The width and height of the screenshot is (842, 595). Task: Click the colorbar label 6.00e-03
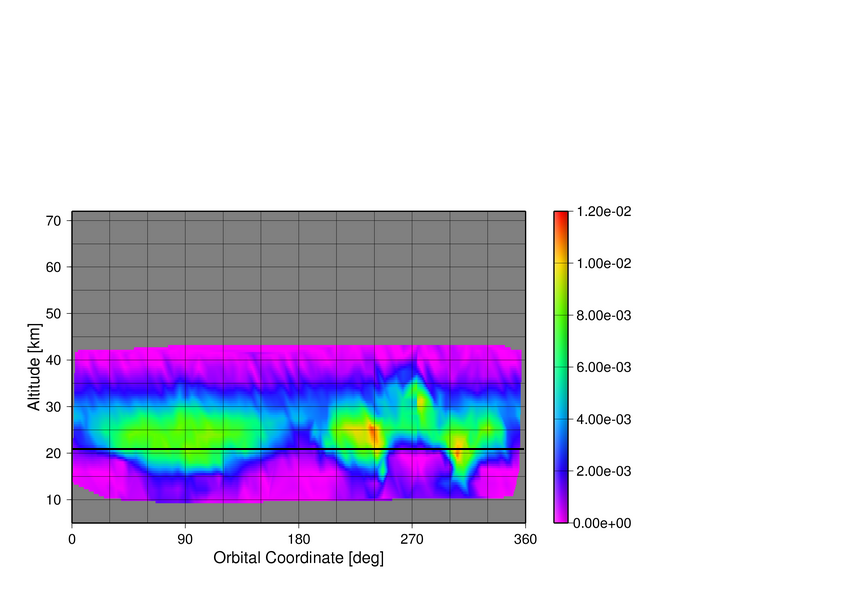pyautogui.click(x=604, y=367)
